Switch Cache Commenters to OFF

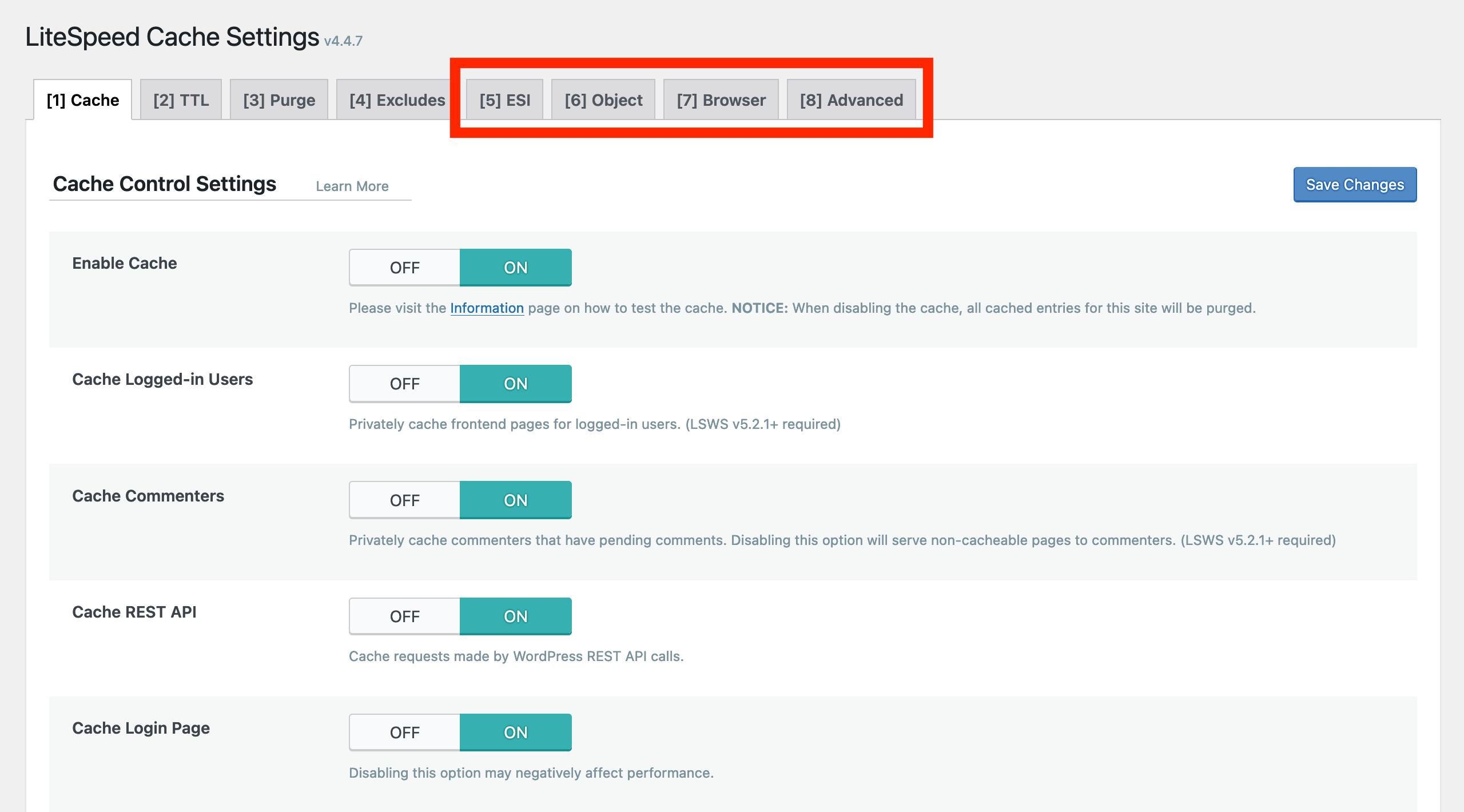[405, 500]
